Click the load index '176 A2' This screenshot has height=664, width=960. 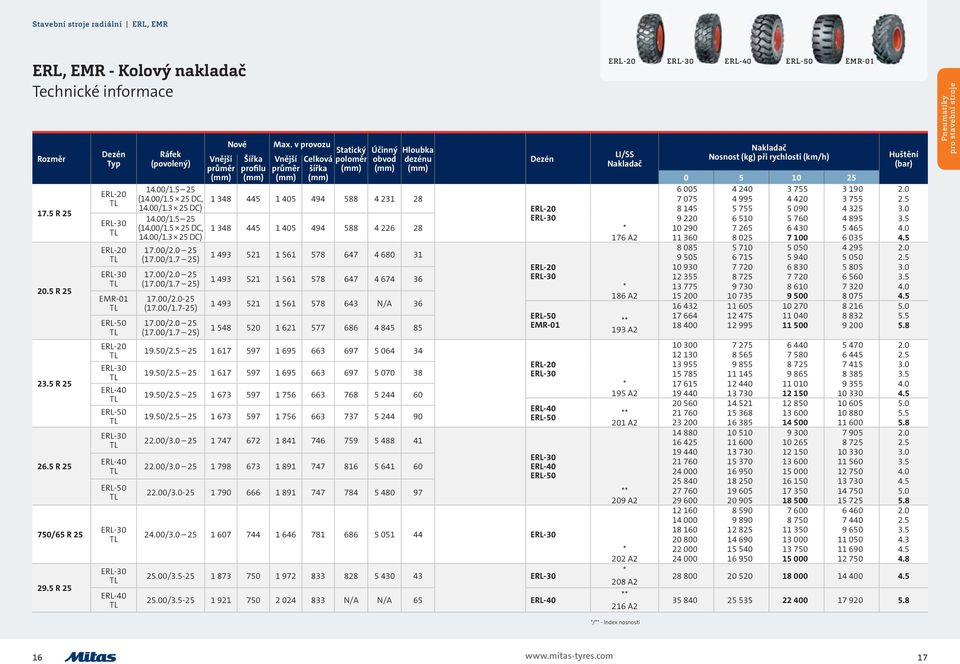pos(624,237)
